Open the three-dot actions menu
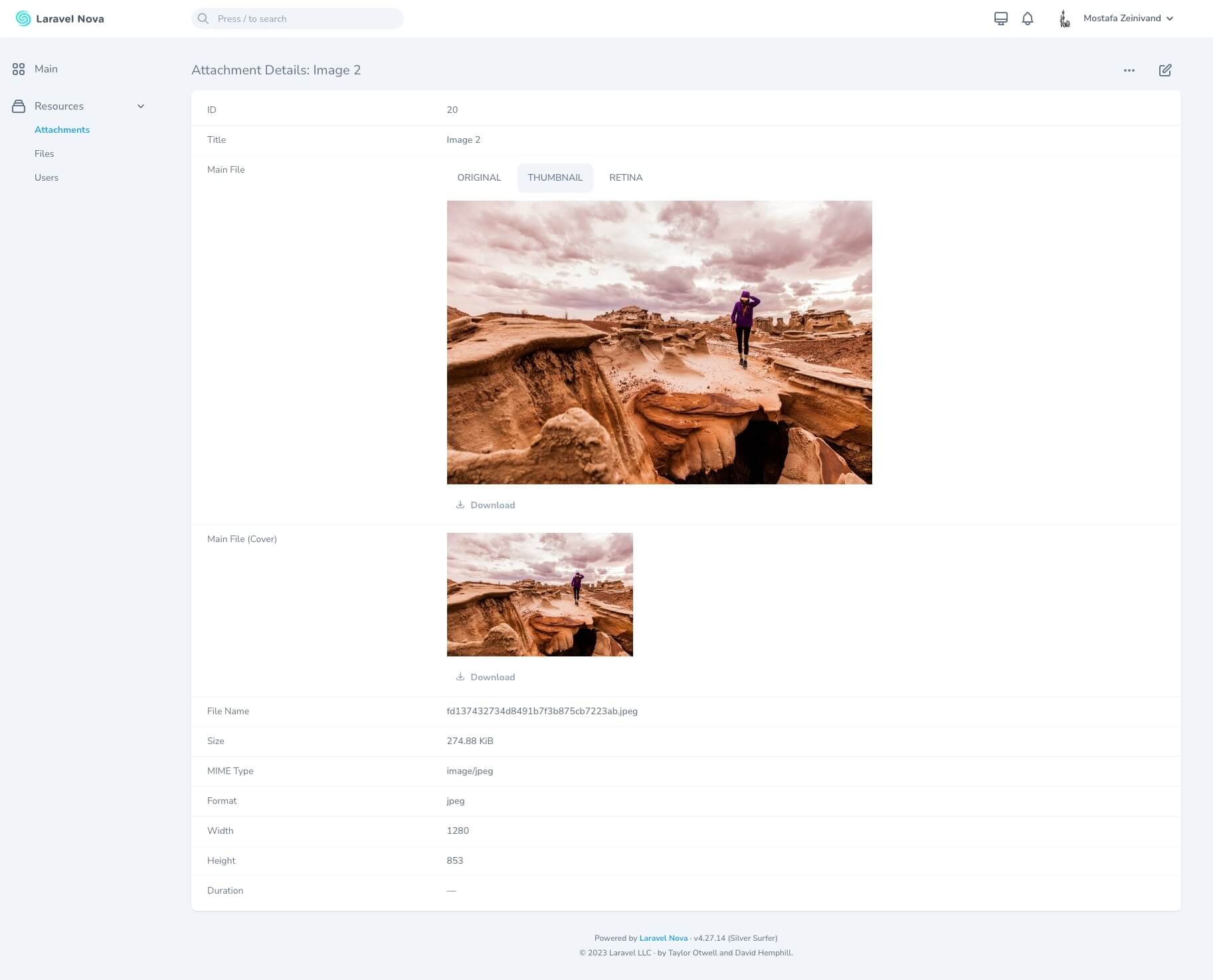This screenshot has width=1213, height=980. [x=1129, y=70]
